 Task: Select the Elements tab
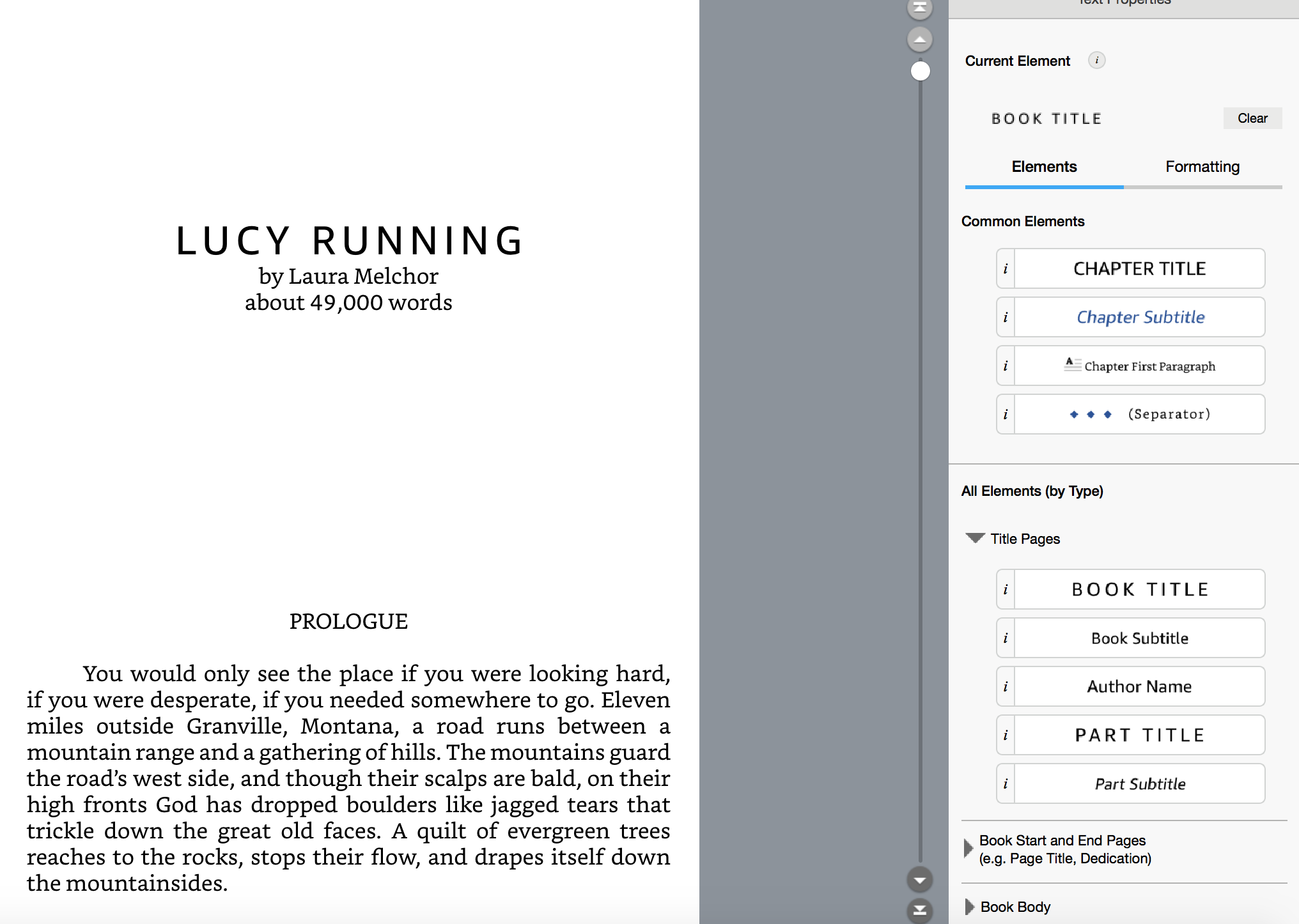pyautogui.click(x=1044, y=167)
